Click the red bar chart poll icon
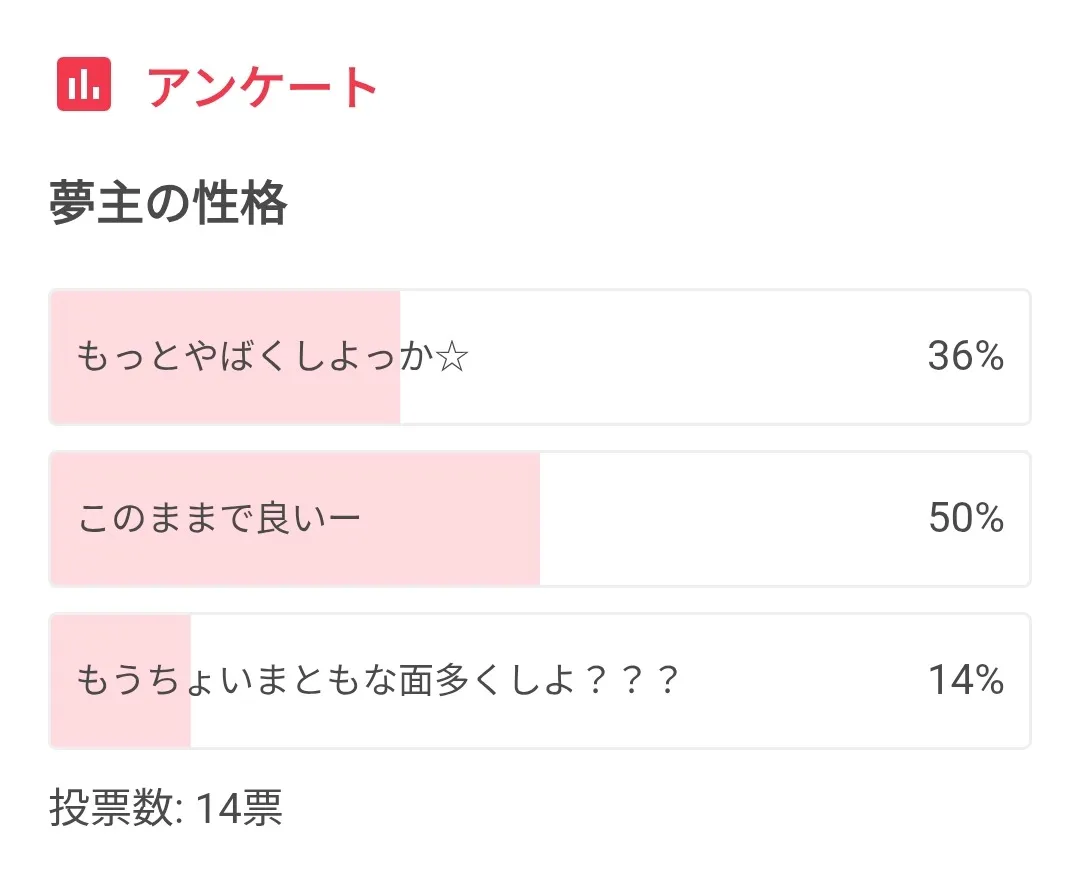Image resolution: width=1079 pixels, height=878 pixels. click(84, 85)
